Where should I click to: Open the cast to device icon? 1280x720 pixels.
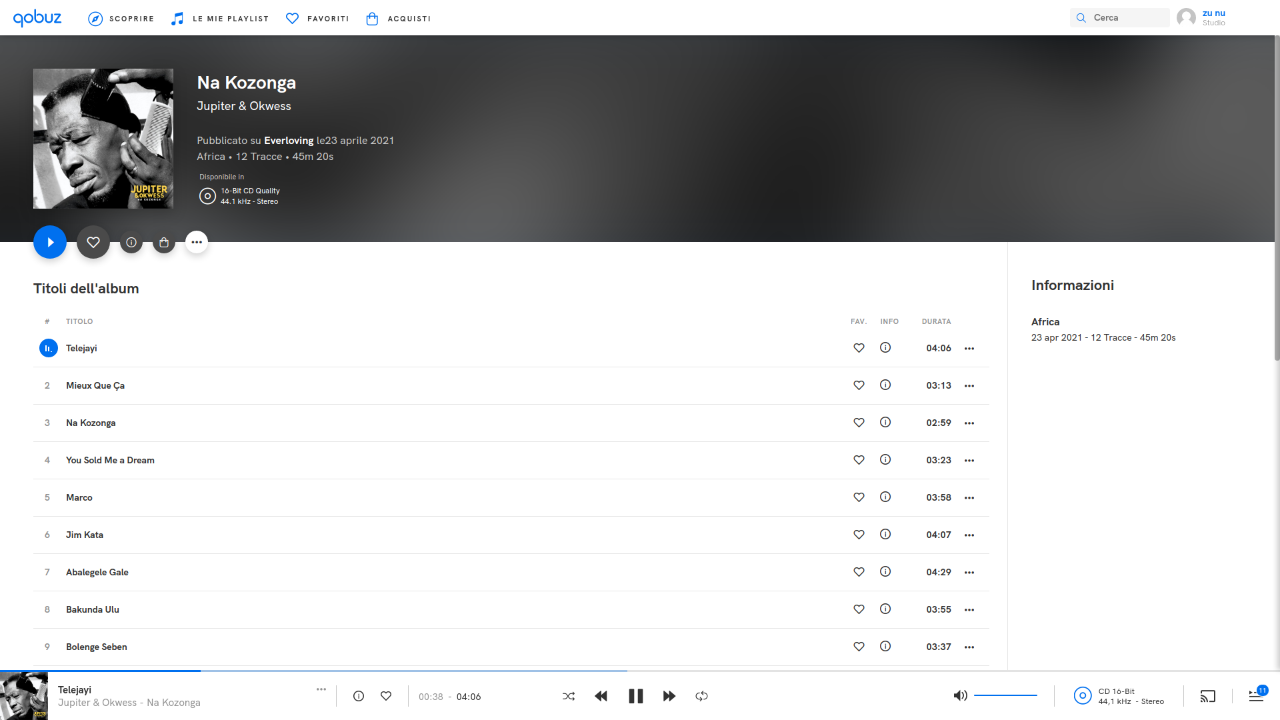1208,696
